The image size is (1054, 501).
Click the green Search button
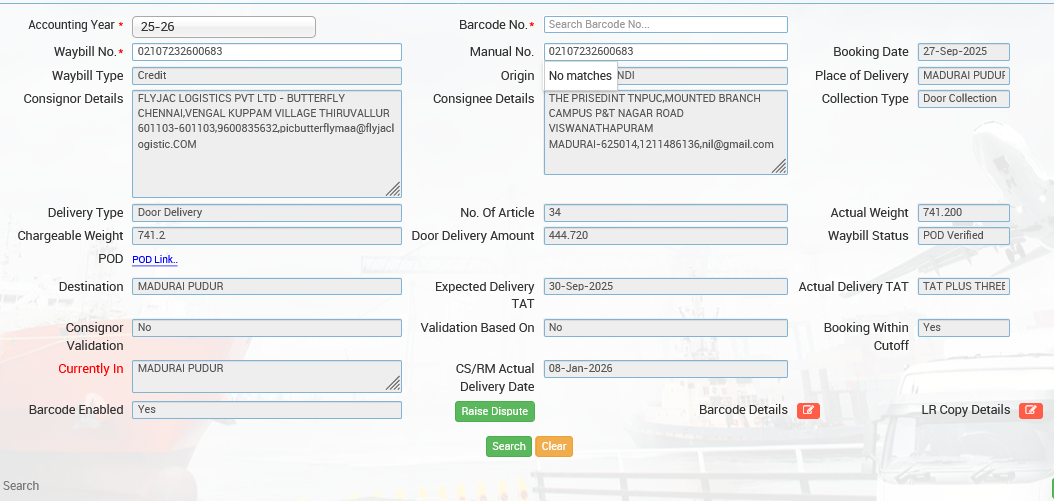509,446
